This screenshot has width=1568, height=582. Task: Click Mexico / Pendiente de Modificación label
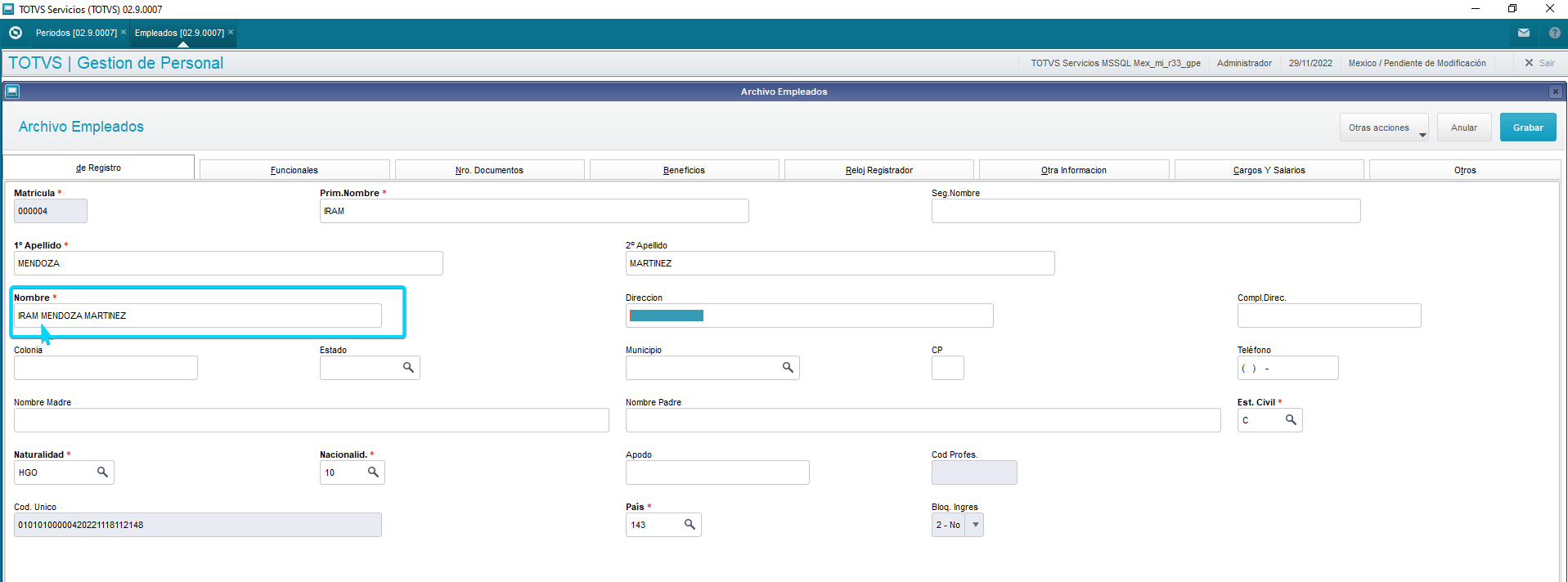1417,63
